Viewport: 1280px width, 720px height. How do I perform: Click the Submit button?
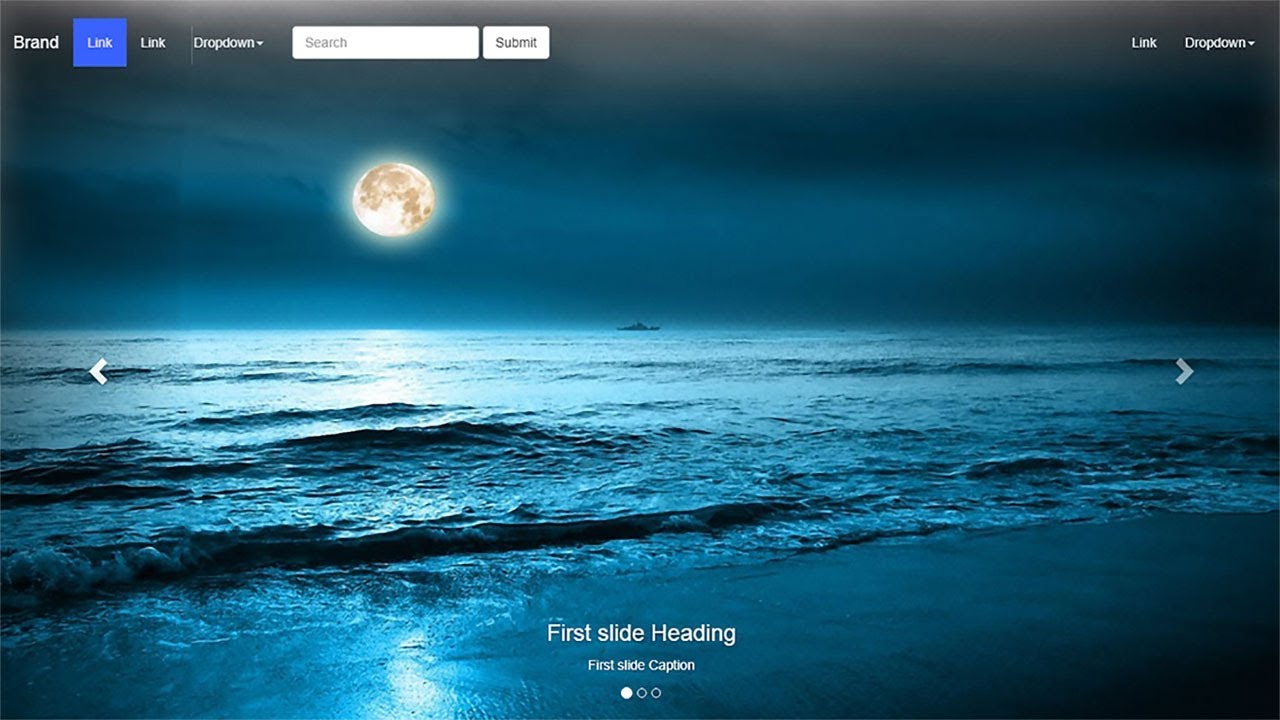516,42
